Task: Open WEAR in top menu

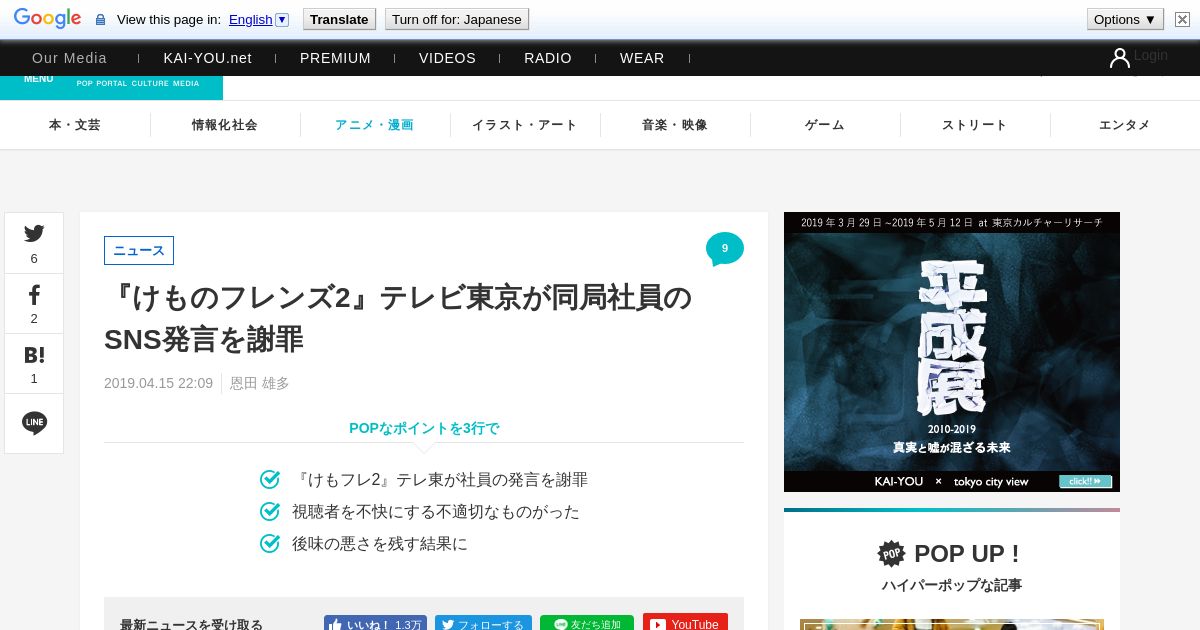Action: 642,58
